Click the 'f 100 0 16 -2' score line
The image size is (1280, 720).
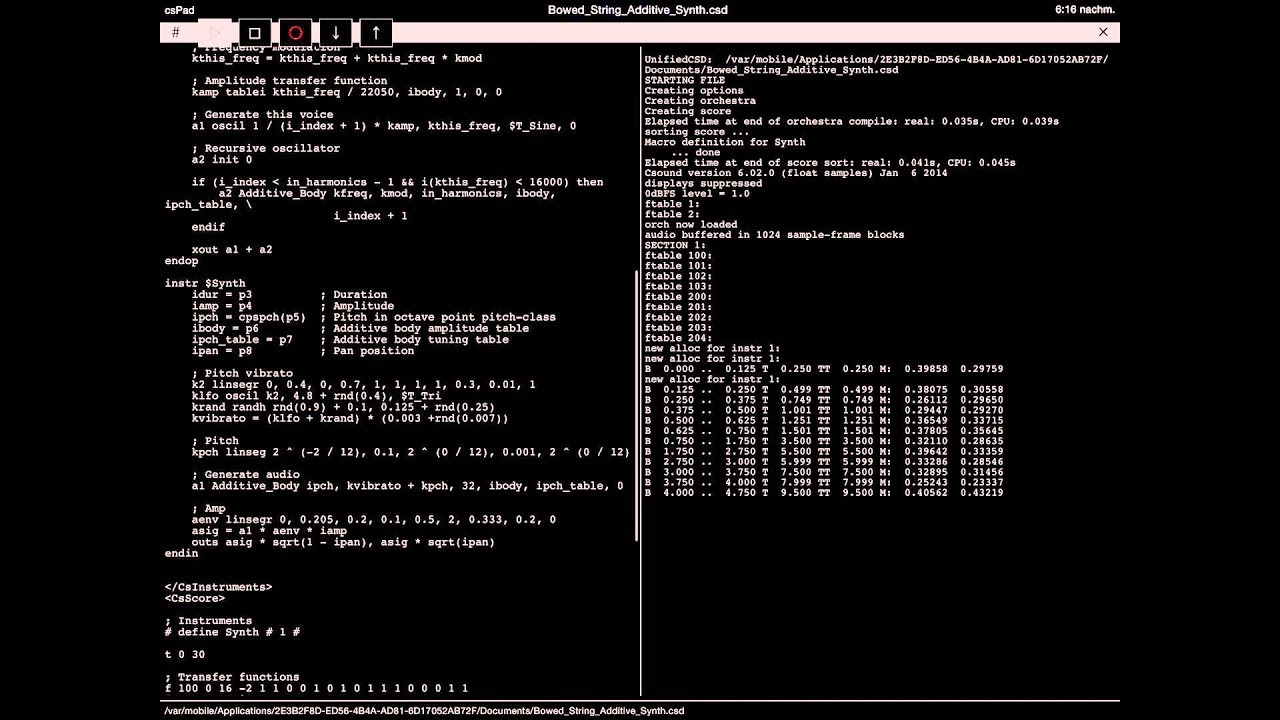316,688
